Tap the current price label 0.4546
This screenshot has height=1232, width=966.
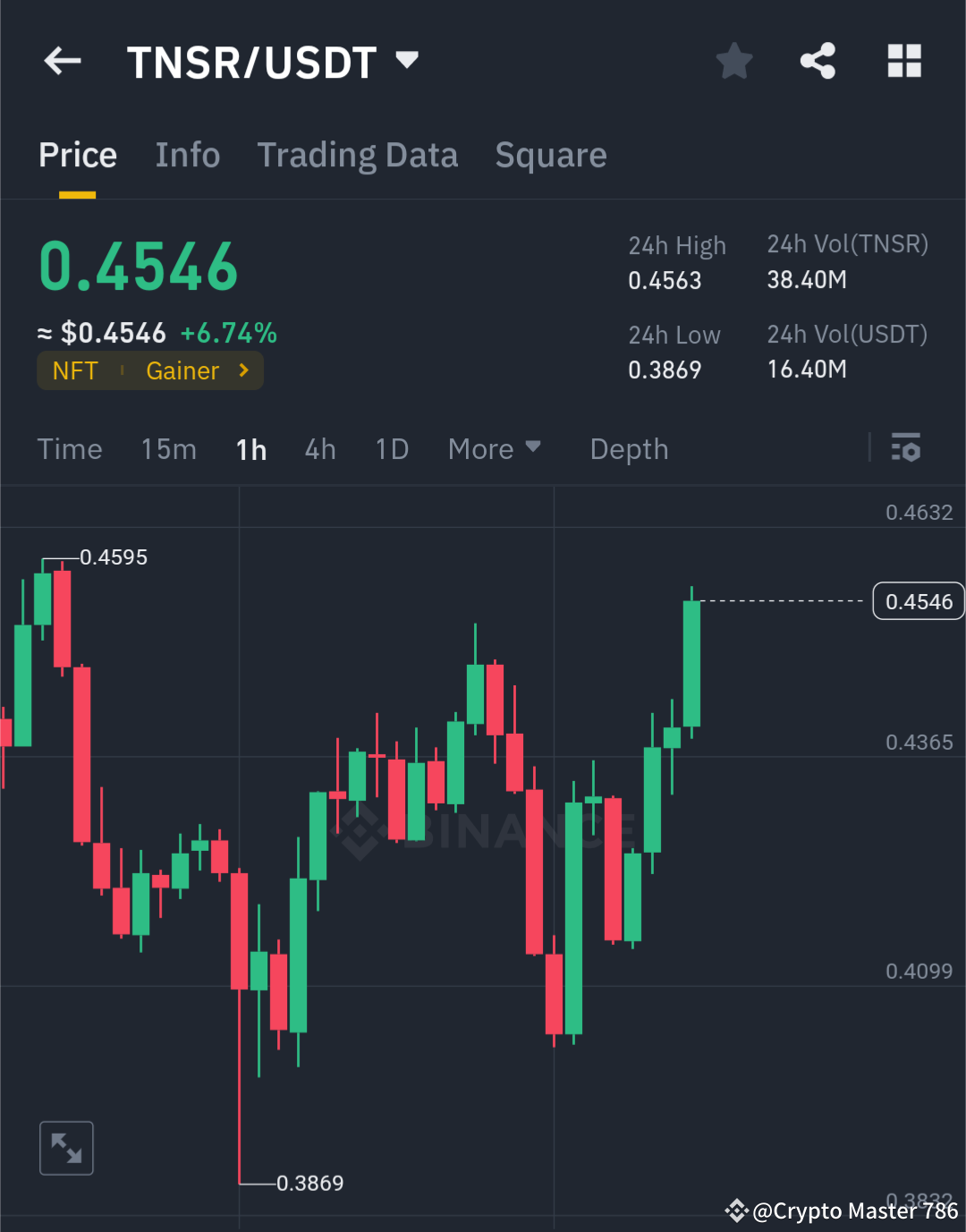click(x=918, y=600)
